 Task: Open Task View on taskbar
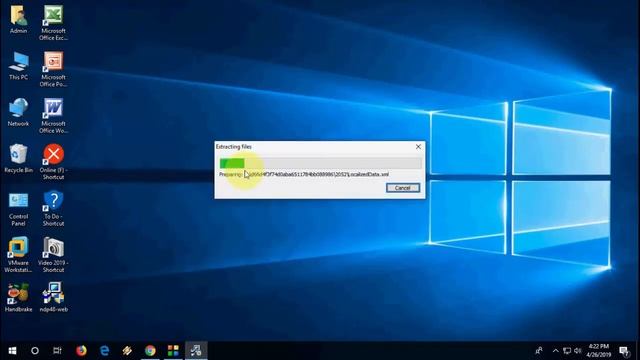(x=57, y=351)
